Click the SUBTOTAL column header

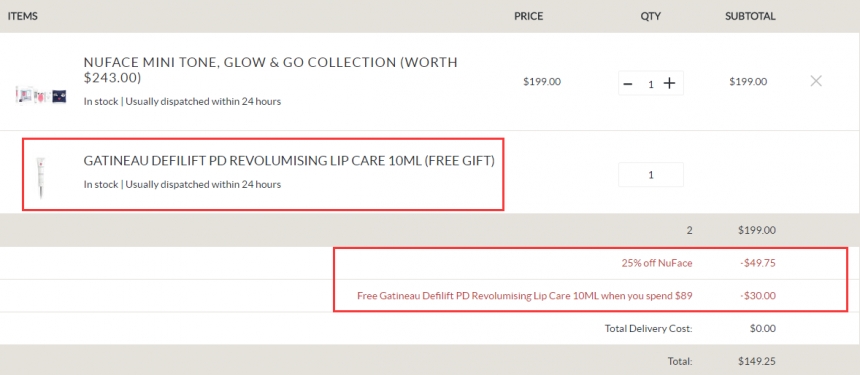750,16
